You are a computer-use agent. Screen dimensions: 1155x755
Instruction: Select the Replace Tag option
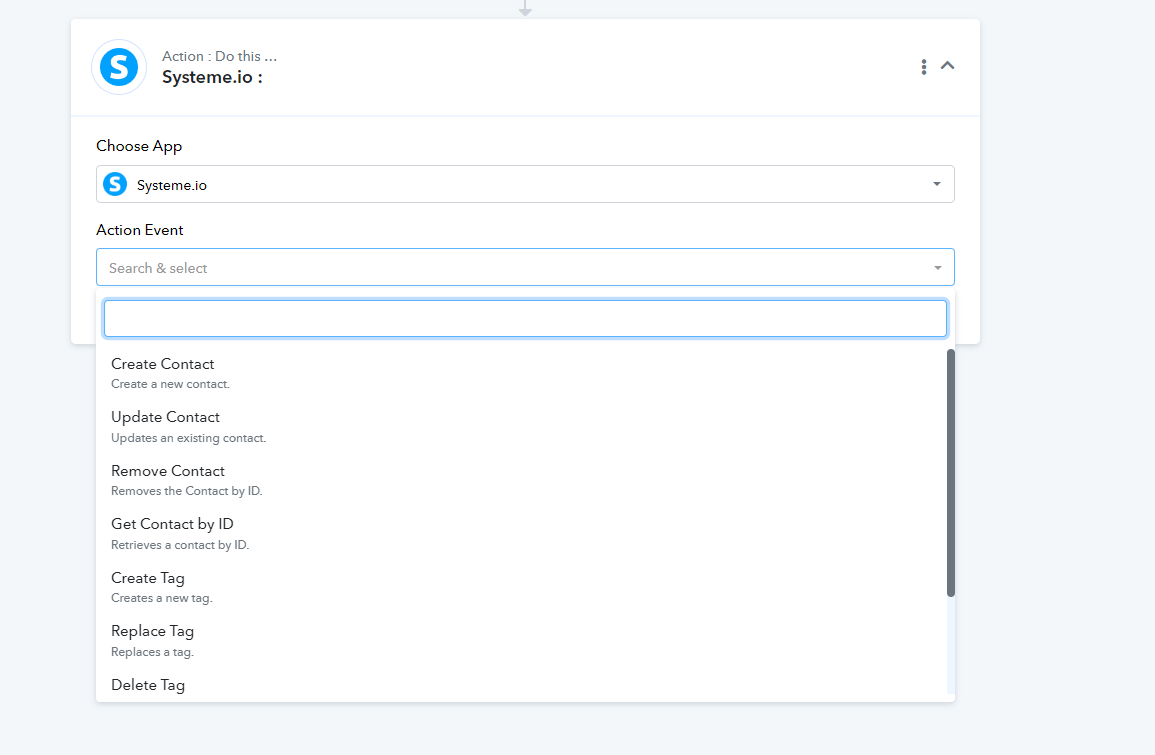point(153,631)
